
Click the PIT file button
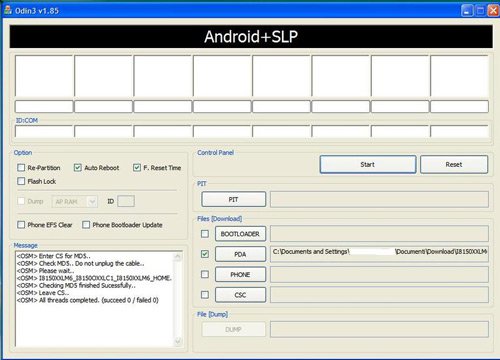pos(234,199)
